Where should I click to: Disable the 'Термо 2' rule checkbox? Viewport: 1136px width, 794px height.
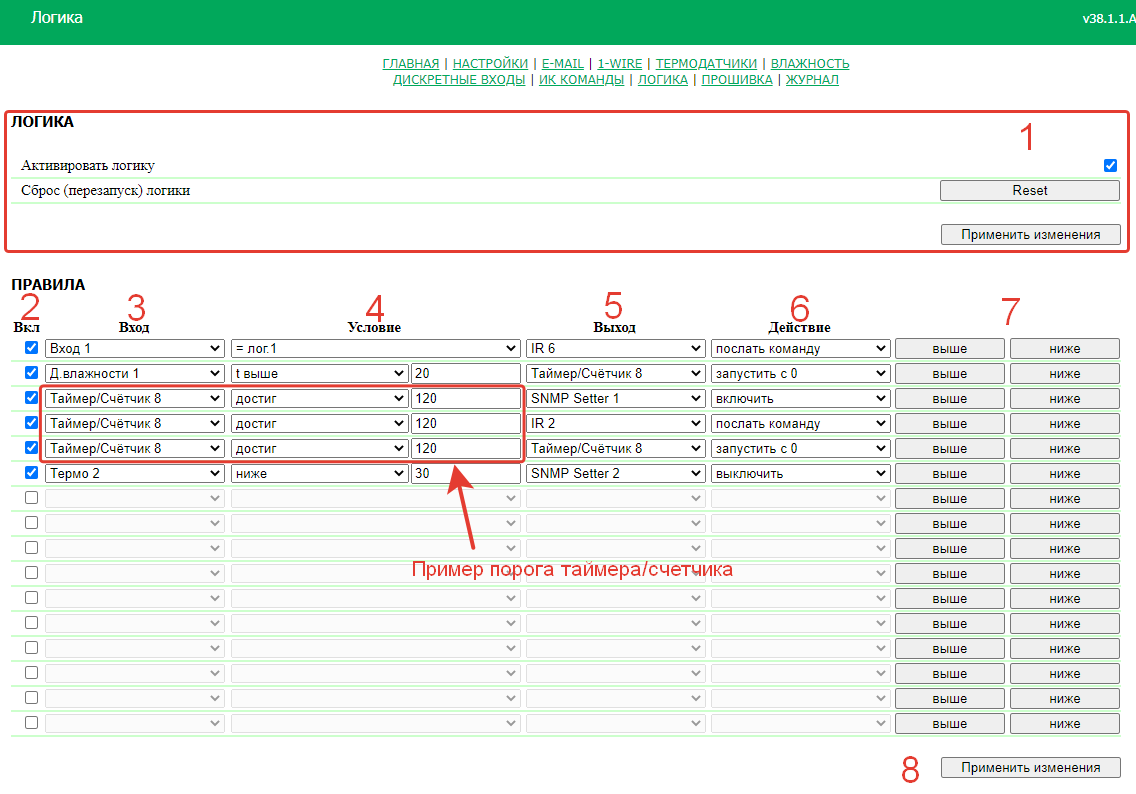pos(31,473)
